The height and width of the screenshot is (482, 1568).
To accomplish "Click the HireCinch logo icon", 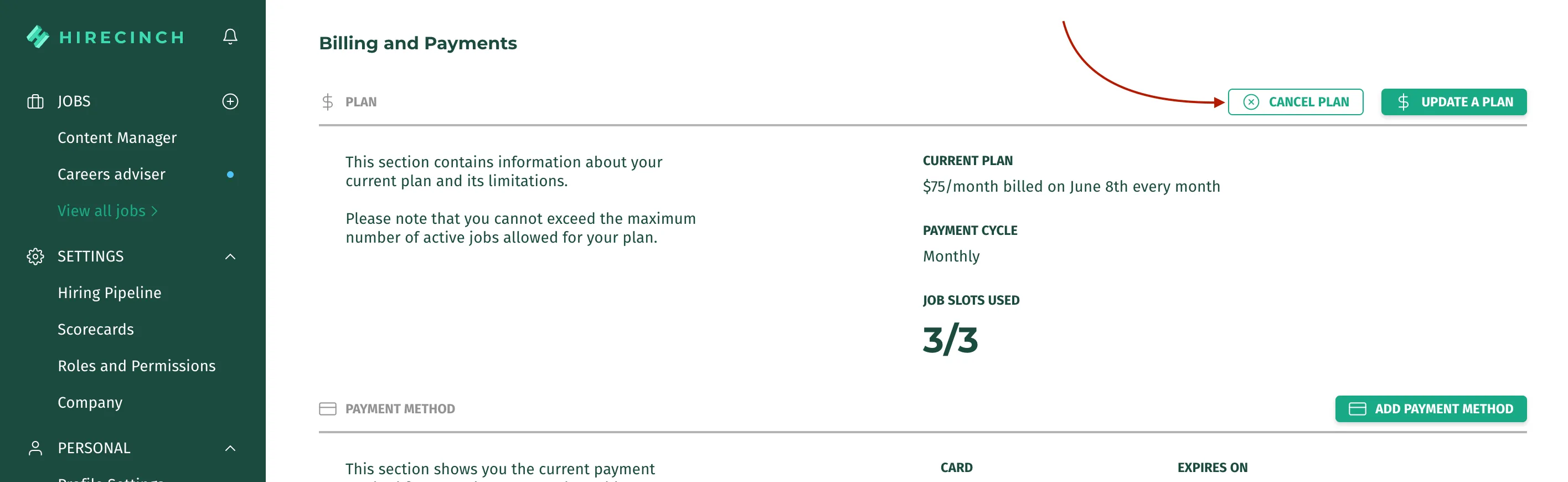I will 38,37.
